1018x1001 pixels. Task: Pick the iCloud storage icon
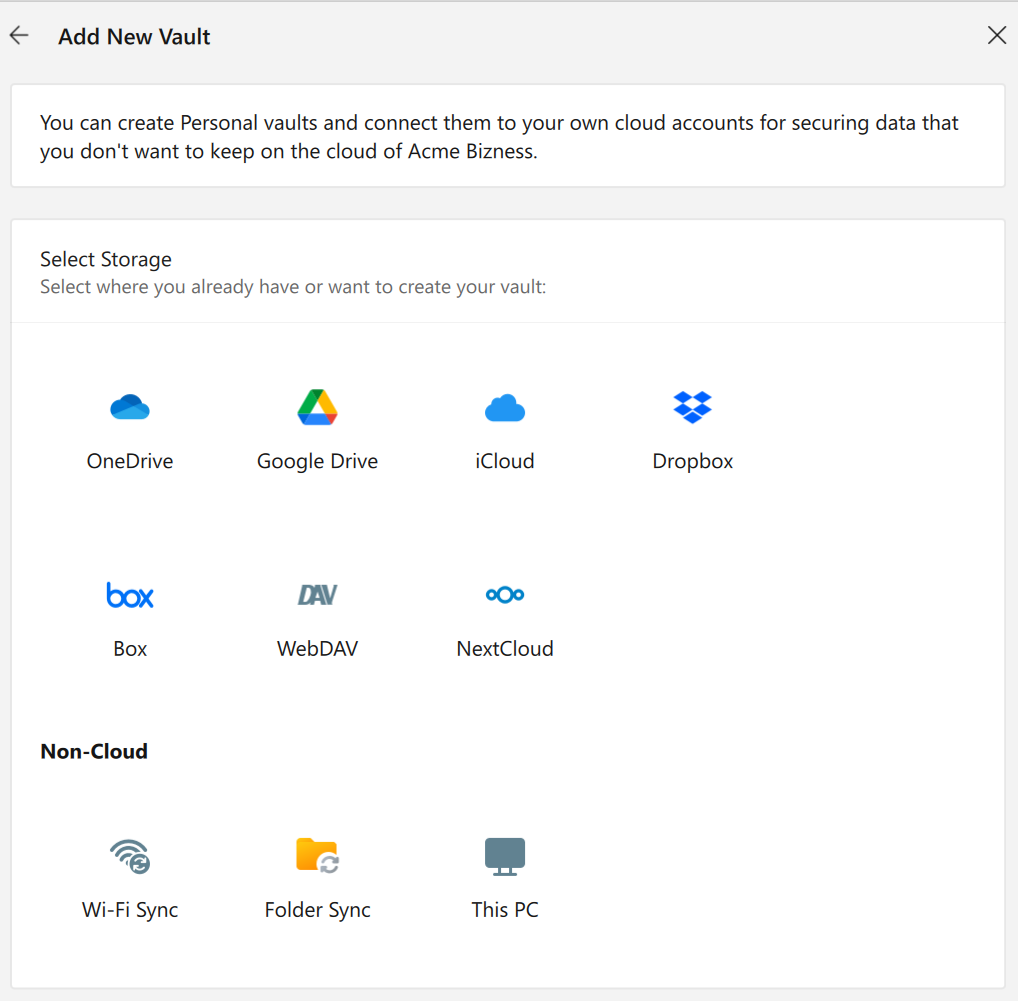504,408
